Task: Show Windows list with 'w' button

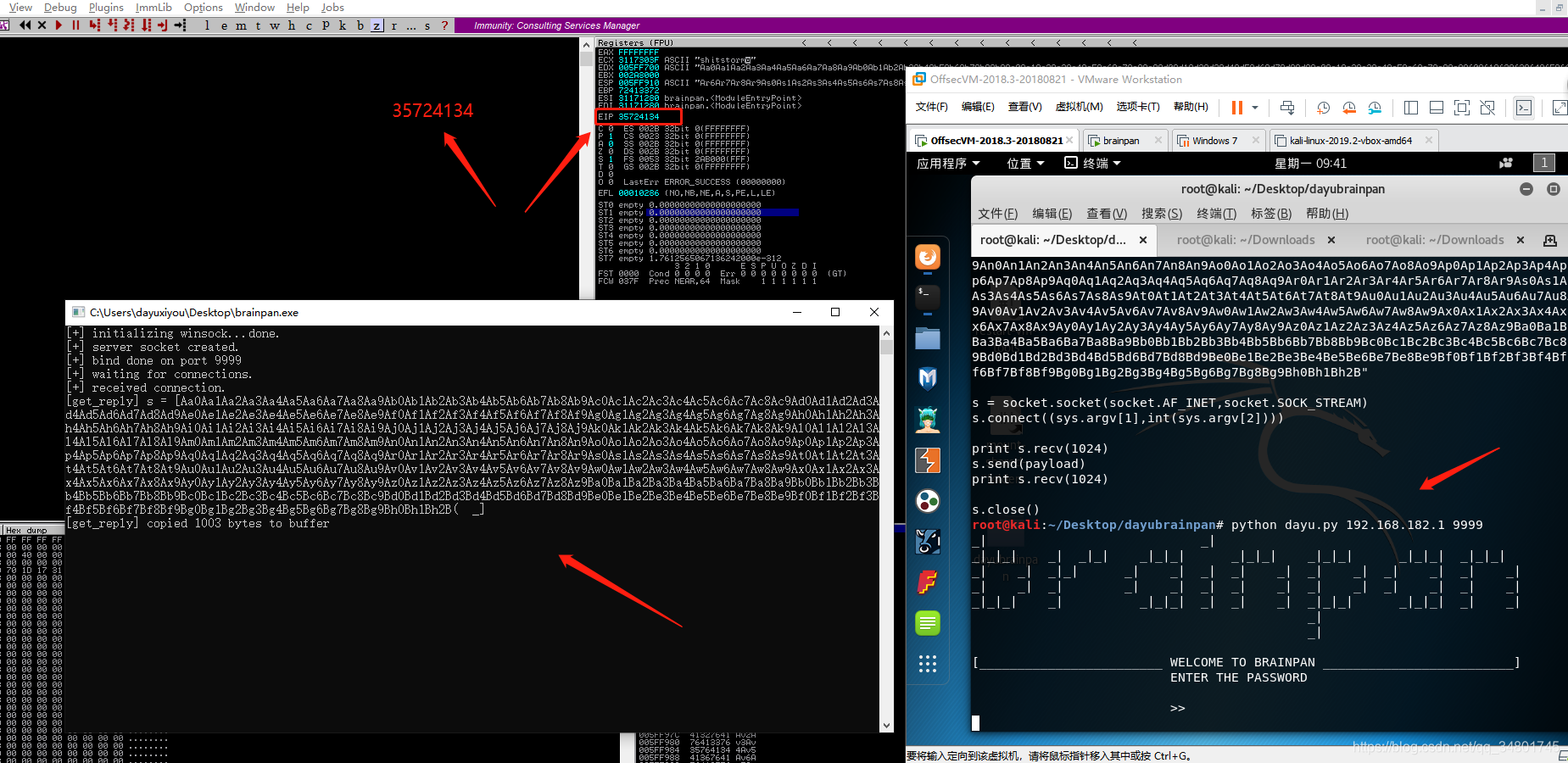Action: (275, 25)
